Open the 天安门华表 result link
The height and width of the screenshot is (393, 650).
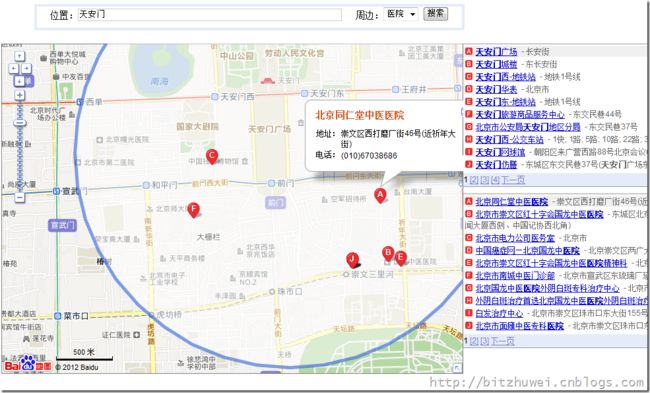tap(496, 89)
